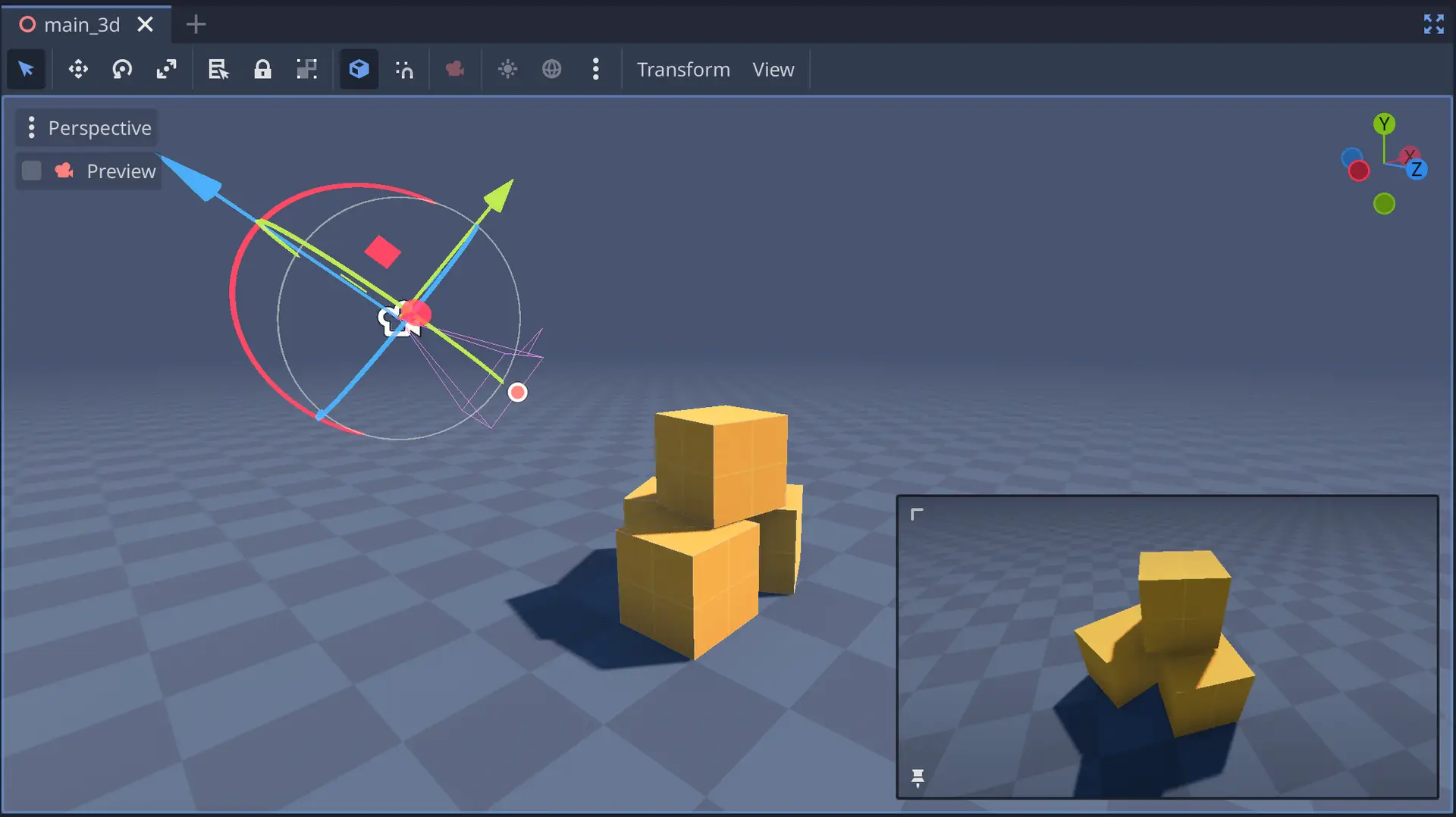The image size is (1456, 817).
Task: Lock the selected node
Action: click(x=262, y=69)
